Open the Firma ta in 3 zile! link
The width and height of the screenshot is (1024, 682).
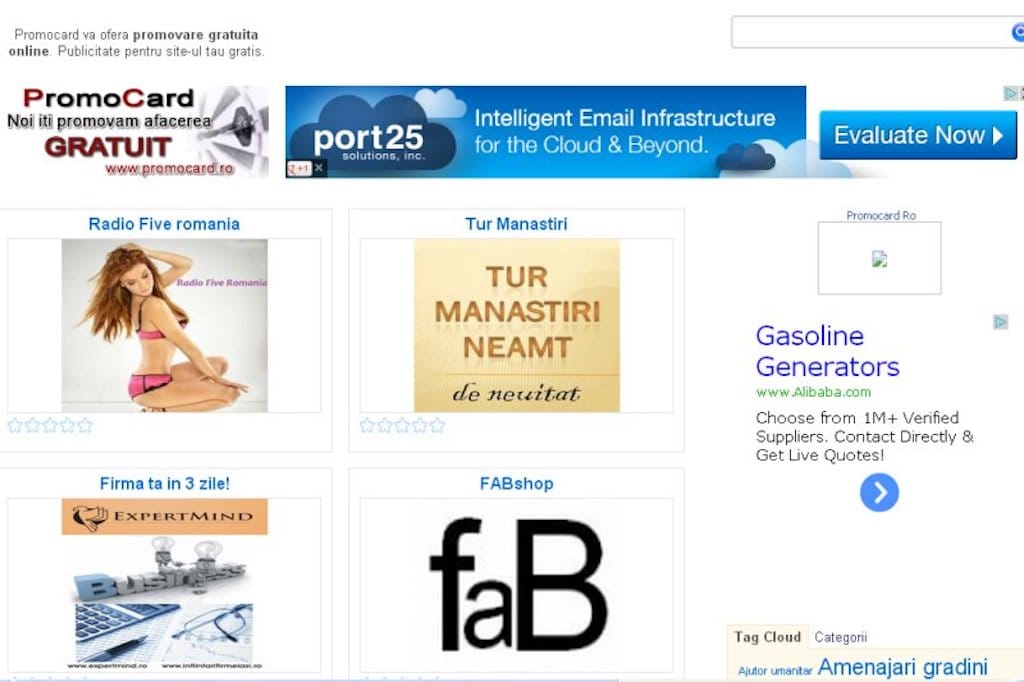pyautogui.click(x=165, y=483)
